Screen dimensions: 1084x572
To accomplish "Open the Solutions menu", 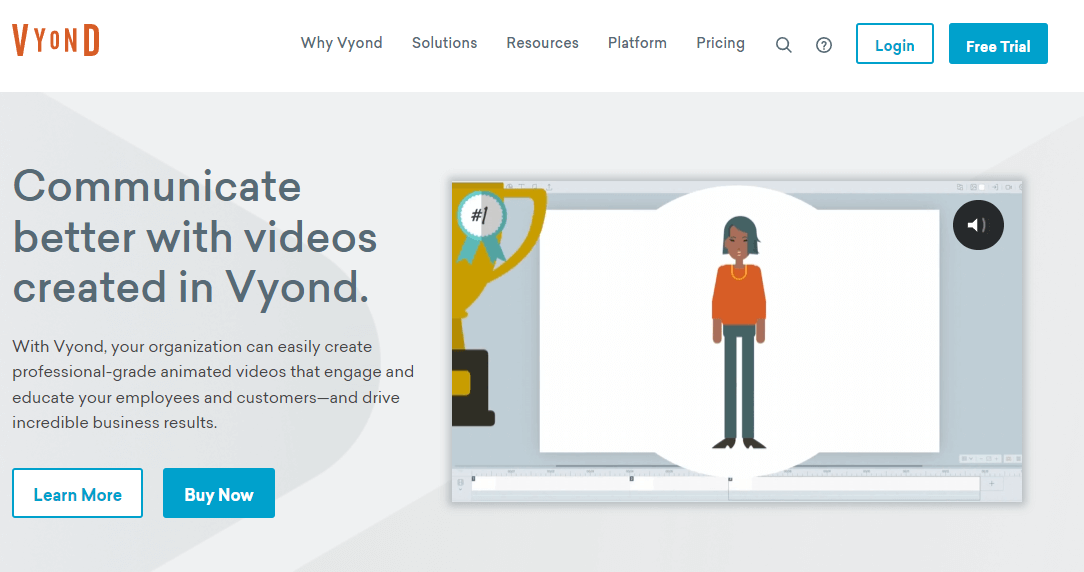I will 445,43.
